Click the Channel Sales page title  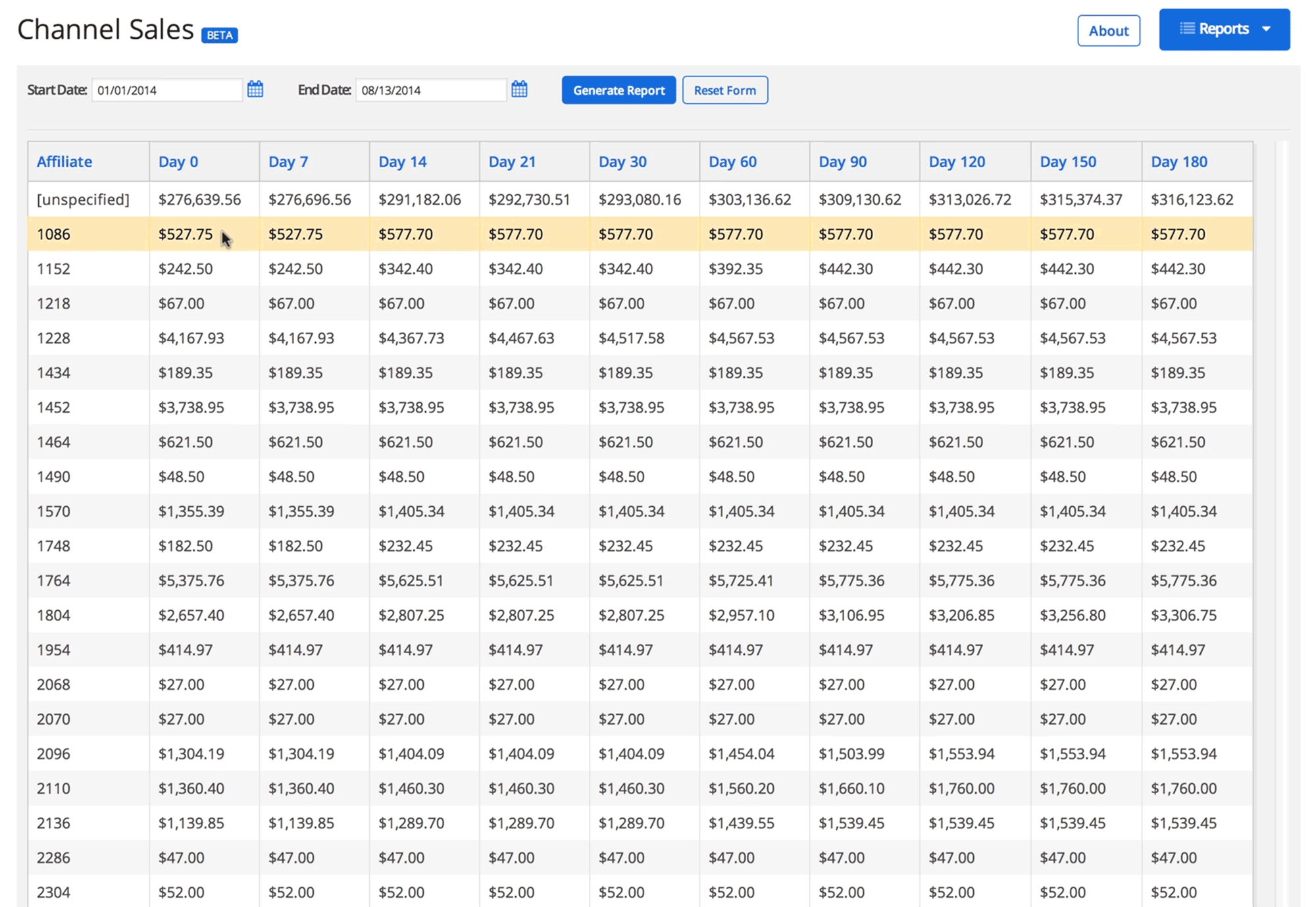click(105, 30)
